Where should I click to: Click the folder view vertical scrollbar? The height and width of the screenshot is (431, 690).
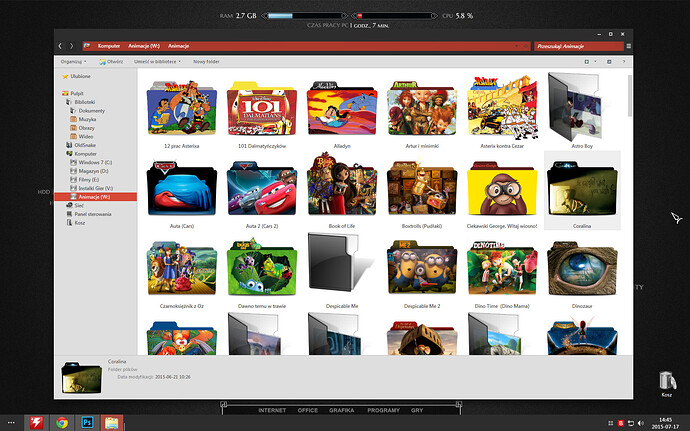(x=629, y=96)
